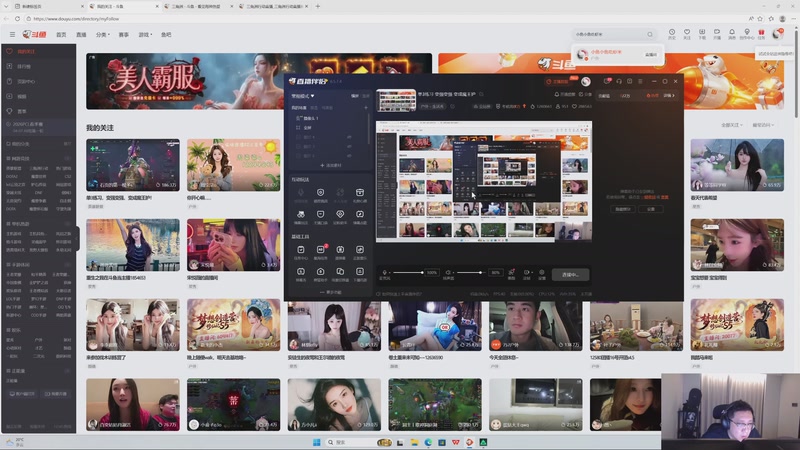
Task: Tick the checkbox of the topmost dimmed source
Action: click(298, 137)
